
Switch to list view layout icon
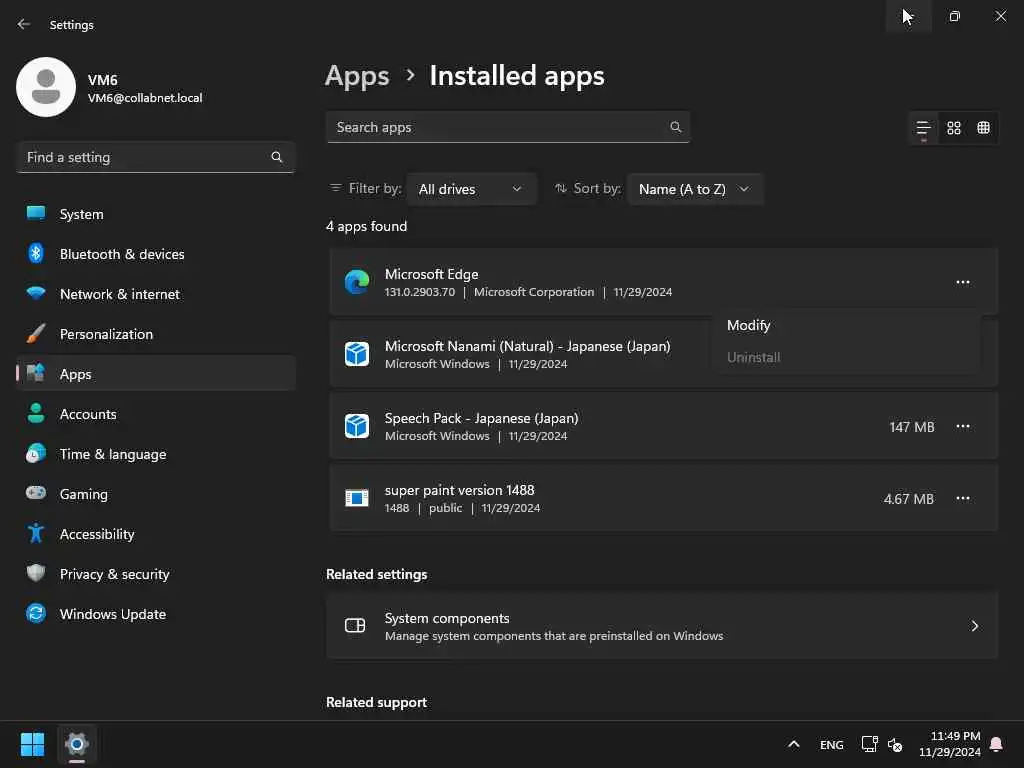point(923,128)
